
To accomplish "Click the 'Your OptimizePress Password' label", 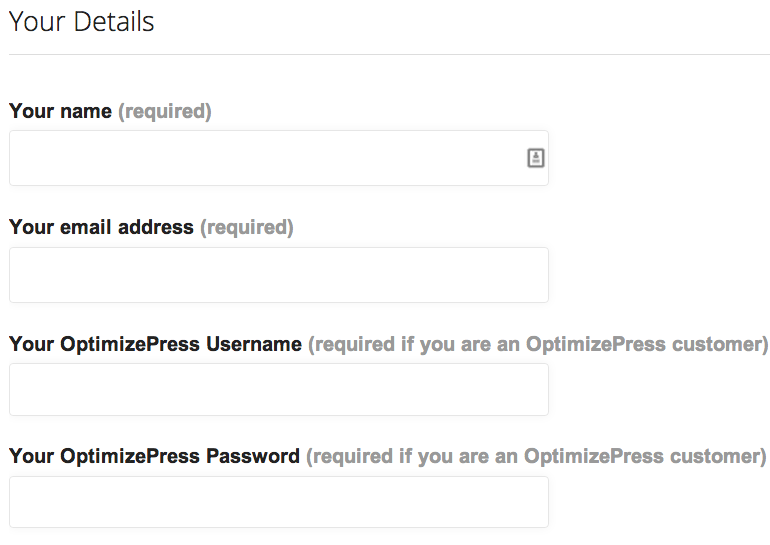I will (x=155, y=456).
